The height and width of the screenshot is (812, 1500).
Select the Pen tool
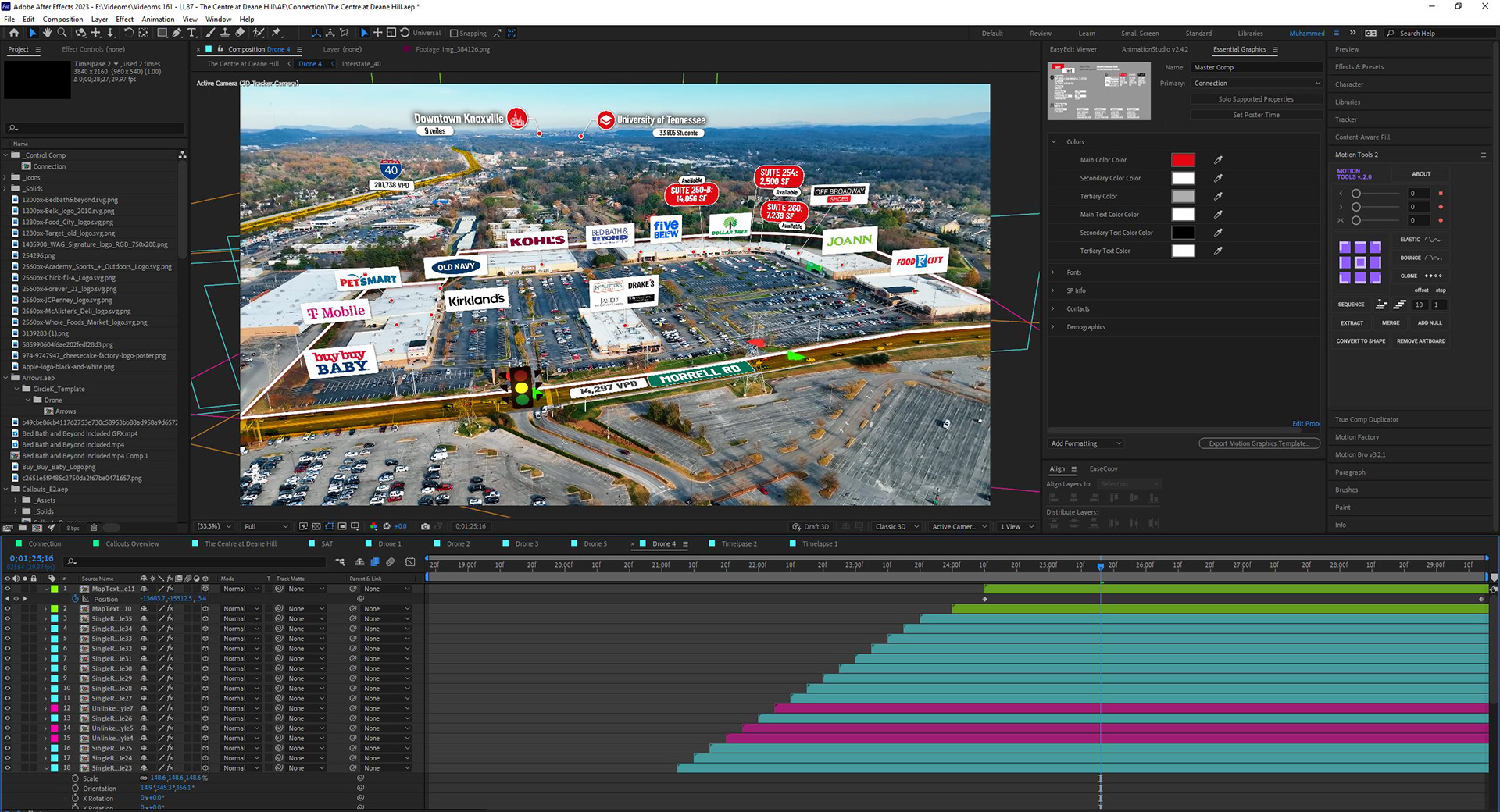(x=177, y=33)
